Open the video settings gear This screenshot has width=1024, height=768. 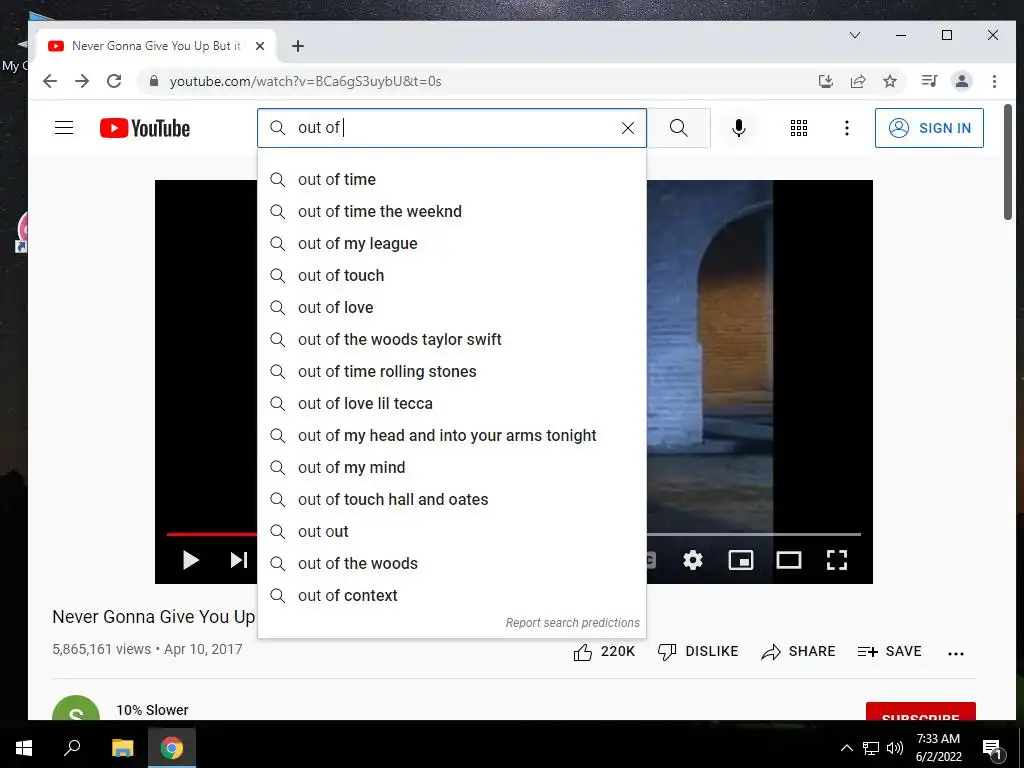tap(693, 560)
